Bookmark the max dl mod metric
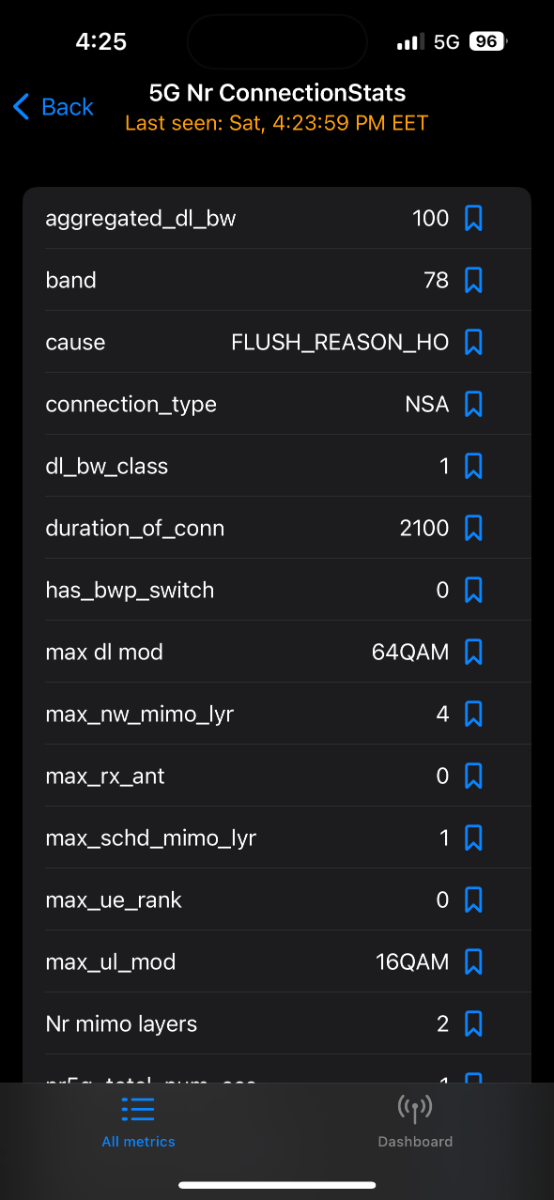The height and width of the screenshot is (1200, 554). [474, 652]
